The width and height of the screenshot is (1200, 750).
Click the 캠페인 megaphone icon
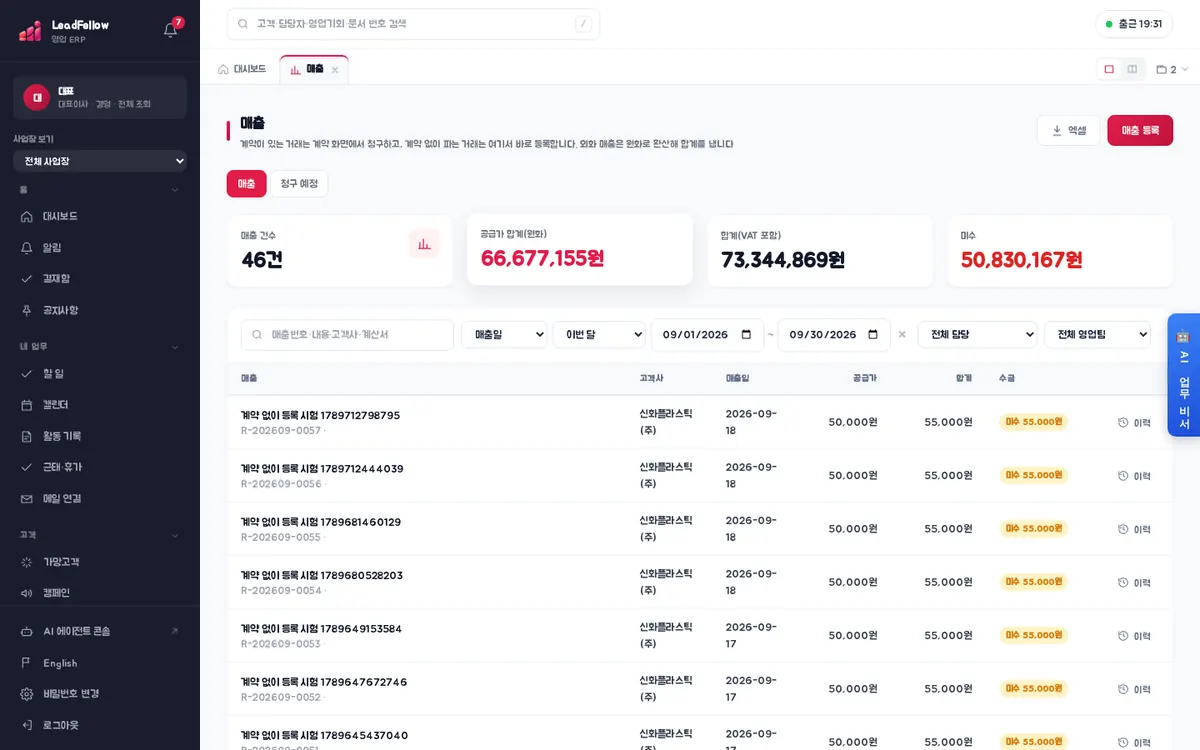pos(27,593)
